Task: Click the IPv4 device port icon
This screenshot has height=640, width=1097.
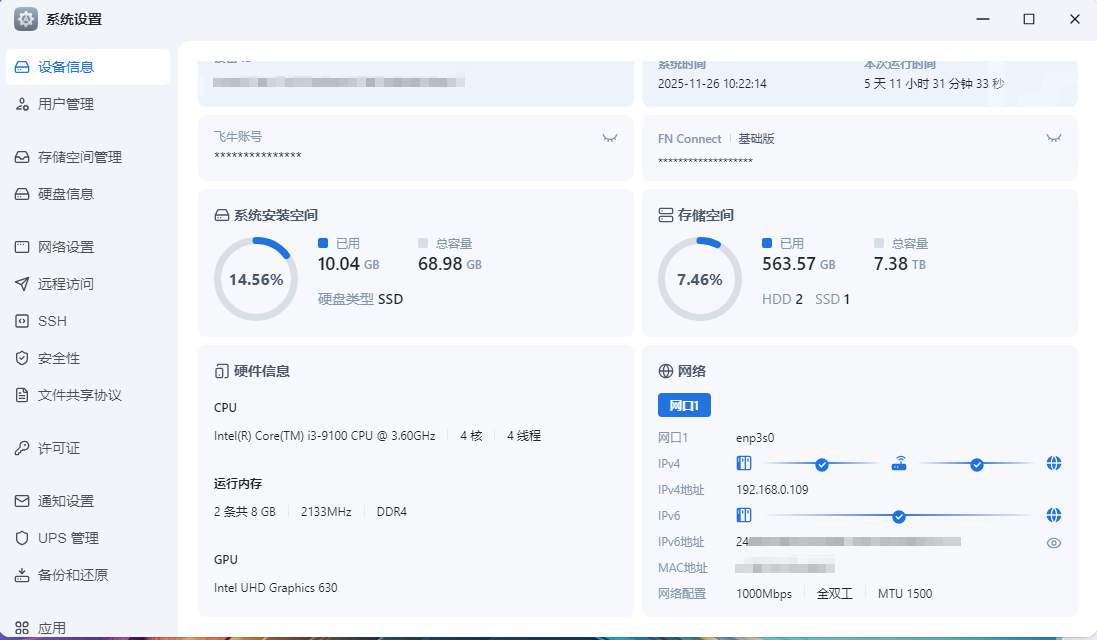Action: pos(744,463)
